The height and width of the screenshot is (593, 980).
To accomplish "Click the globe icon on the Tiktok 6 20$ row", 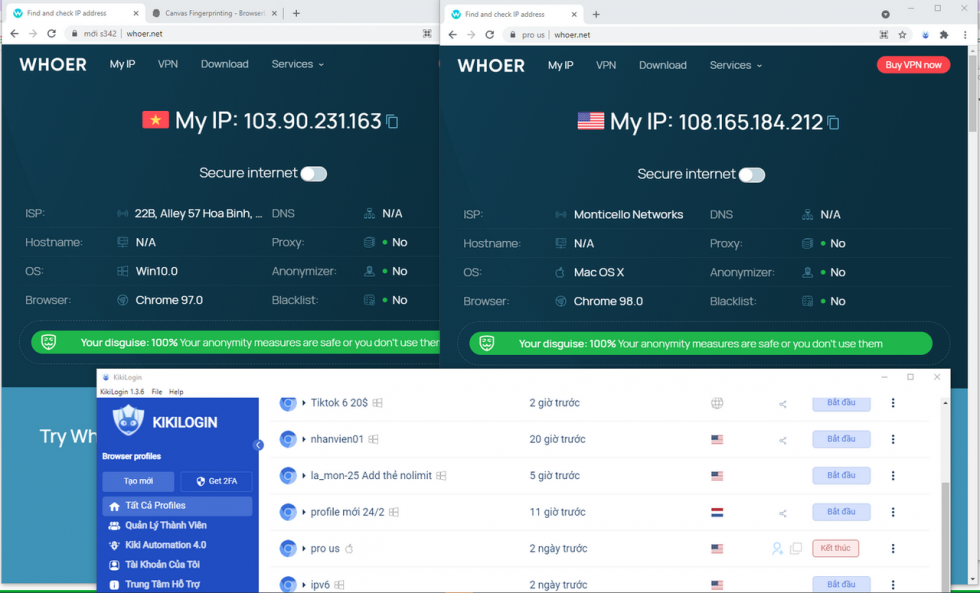I will (x=716, y=402).
